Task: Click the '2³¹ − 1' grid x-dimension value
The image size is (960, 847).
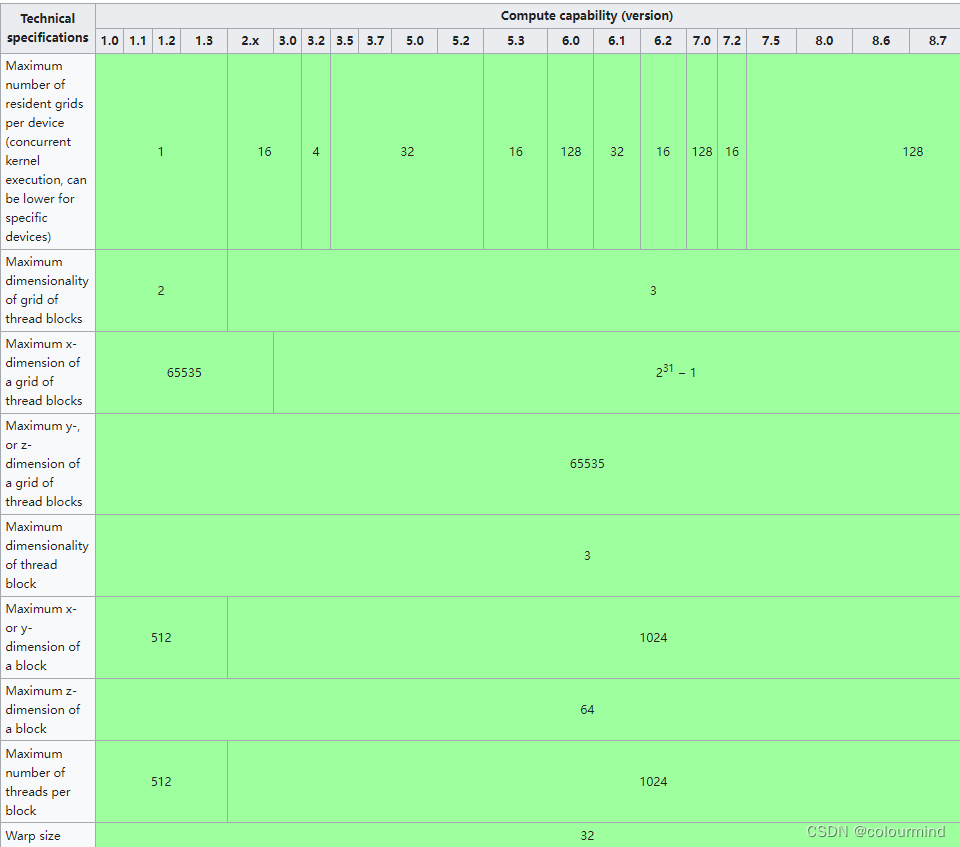Action: (x=675, y=372)
